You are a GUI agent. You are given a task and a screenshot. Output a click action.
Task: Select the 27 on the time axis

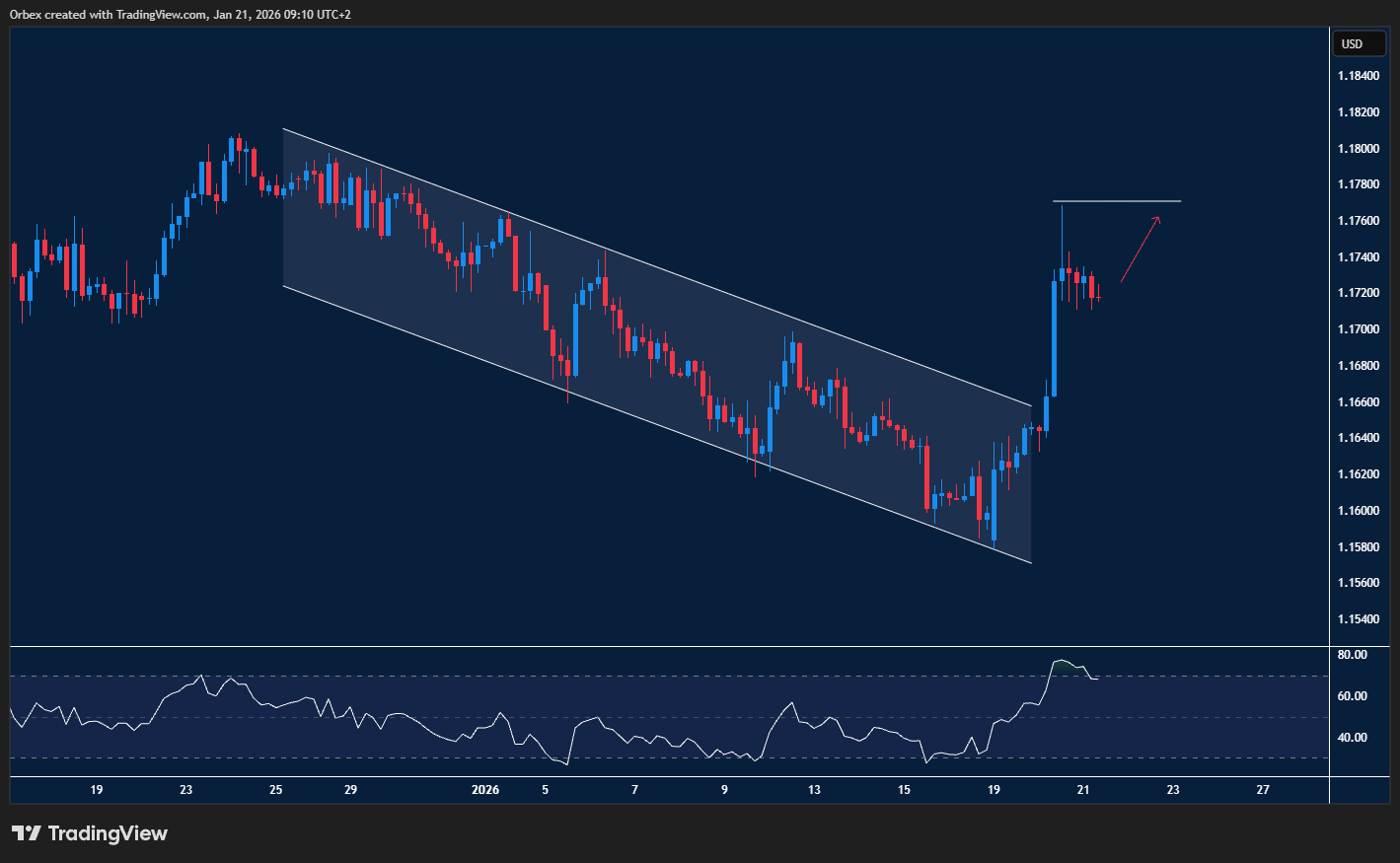1262,789
